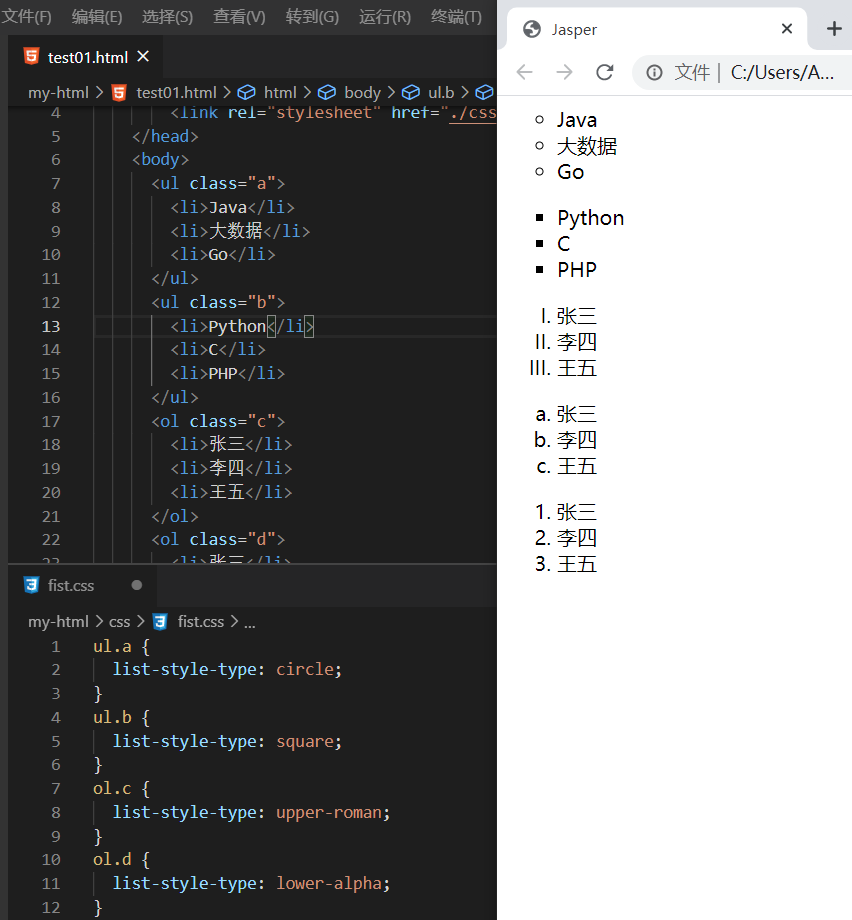Click the last cube icon in breadcrumb

(x=485, y=93)
